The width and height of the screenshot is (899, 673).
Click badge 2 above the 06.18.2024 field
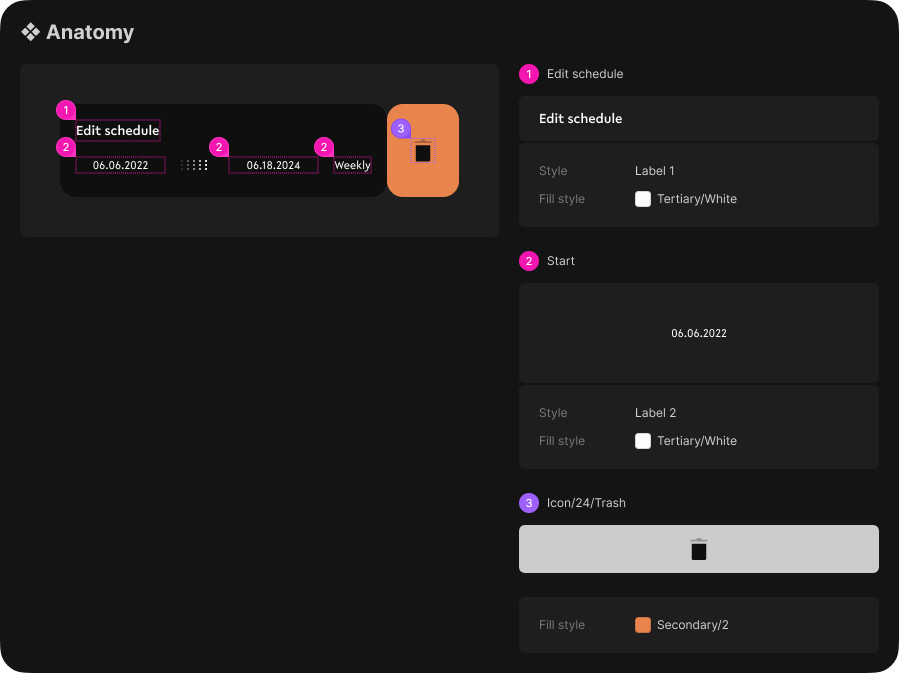(219, 146)
